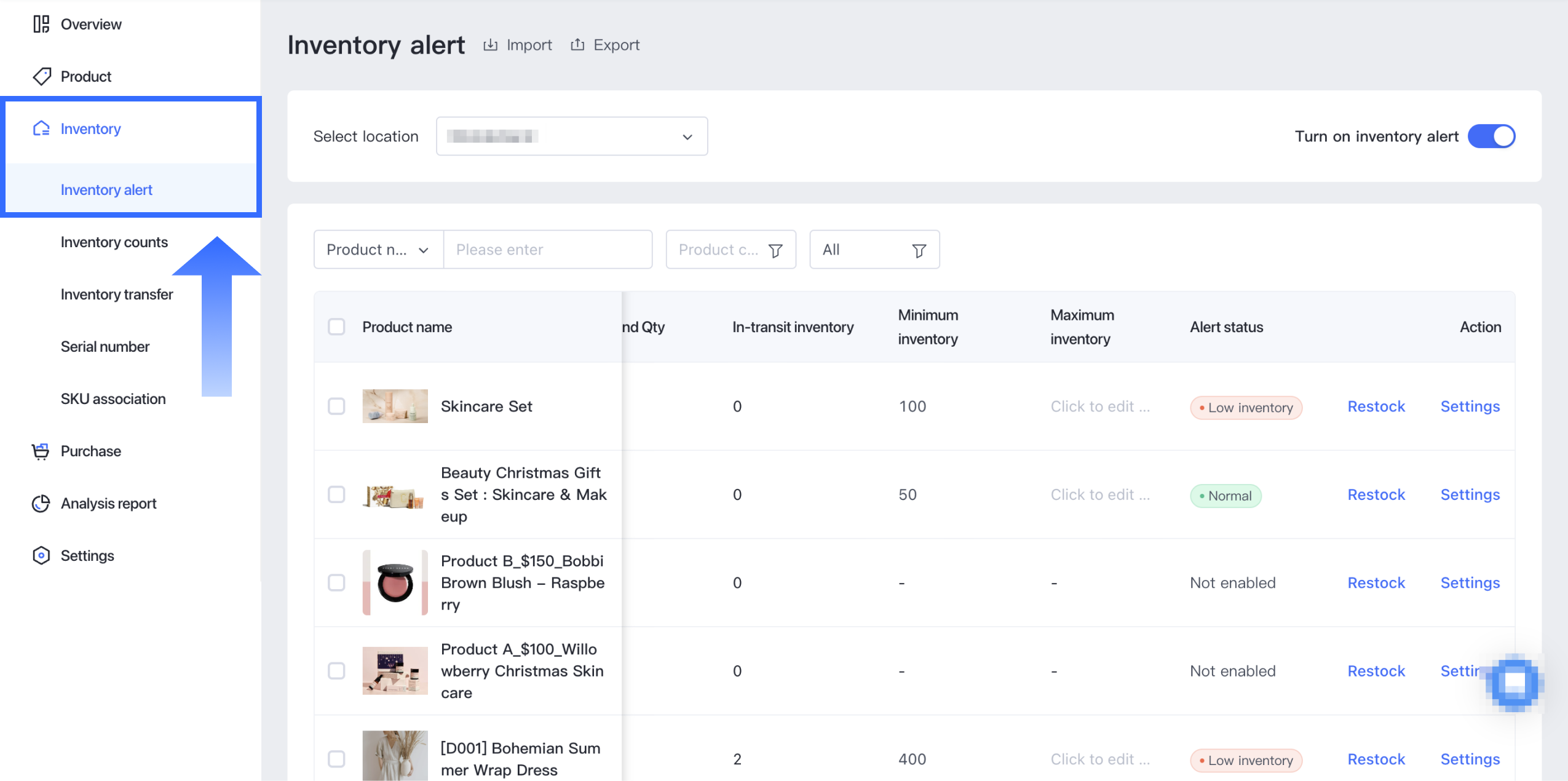Open the Select location dropdown
The image size is (1568, 781).
point(571,137)
